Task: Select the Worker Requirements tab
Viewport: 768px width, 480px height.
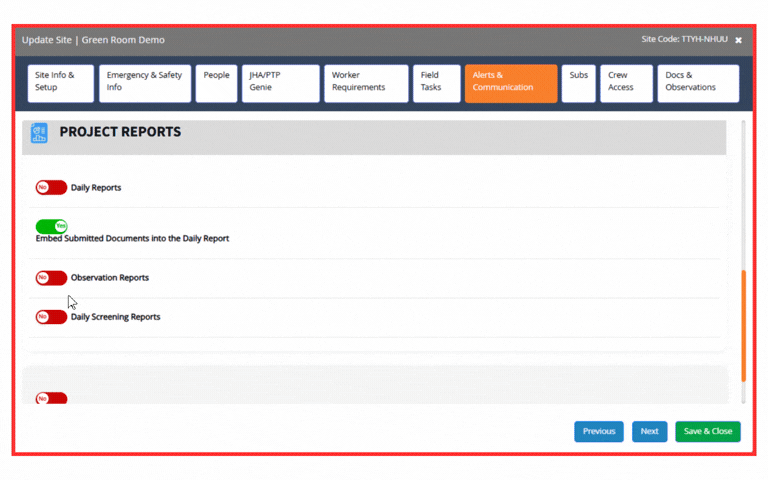Action: [x=366, y=83]
